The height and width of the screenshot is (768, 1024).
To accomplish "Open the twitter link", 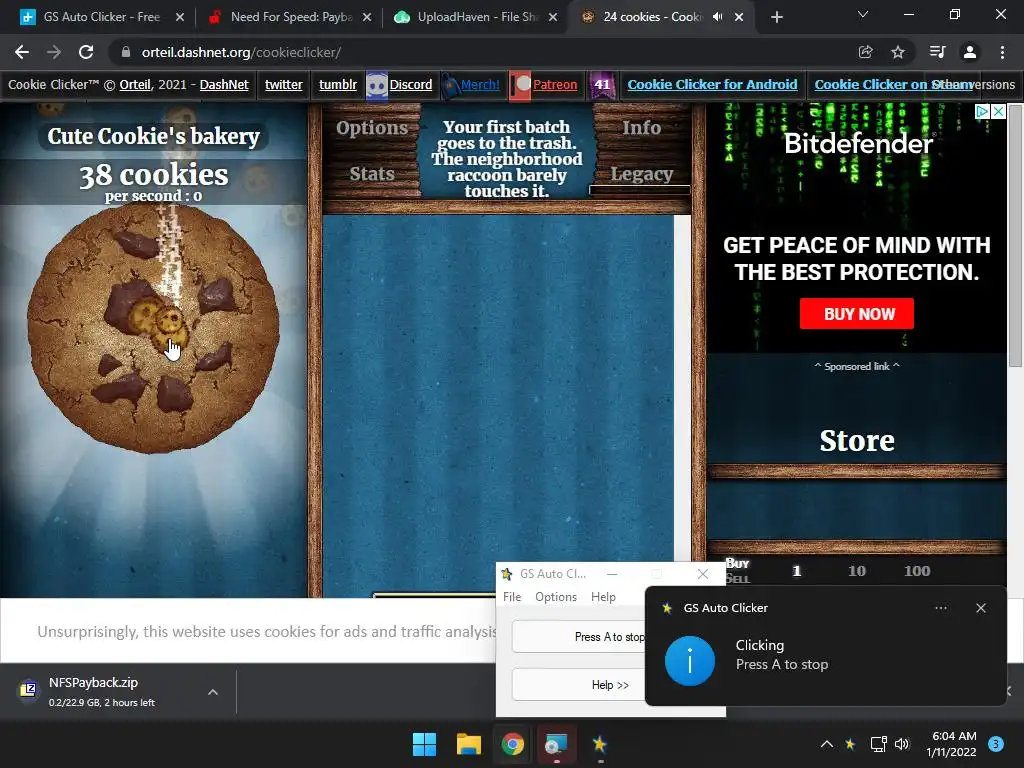I will tap(283, 85).
